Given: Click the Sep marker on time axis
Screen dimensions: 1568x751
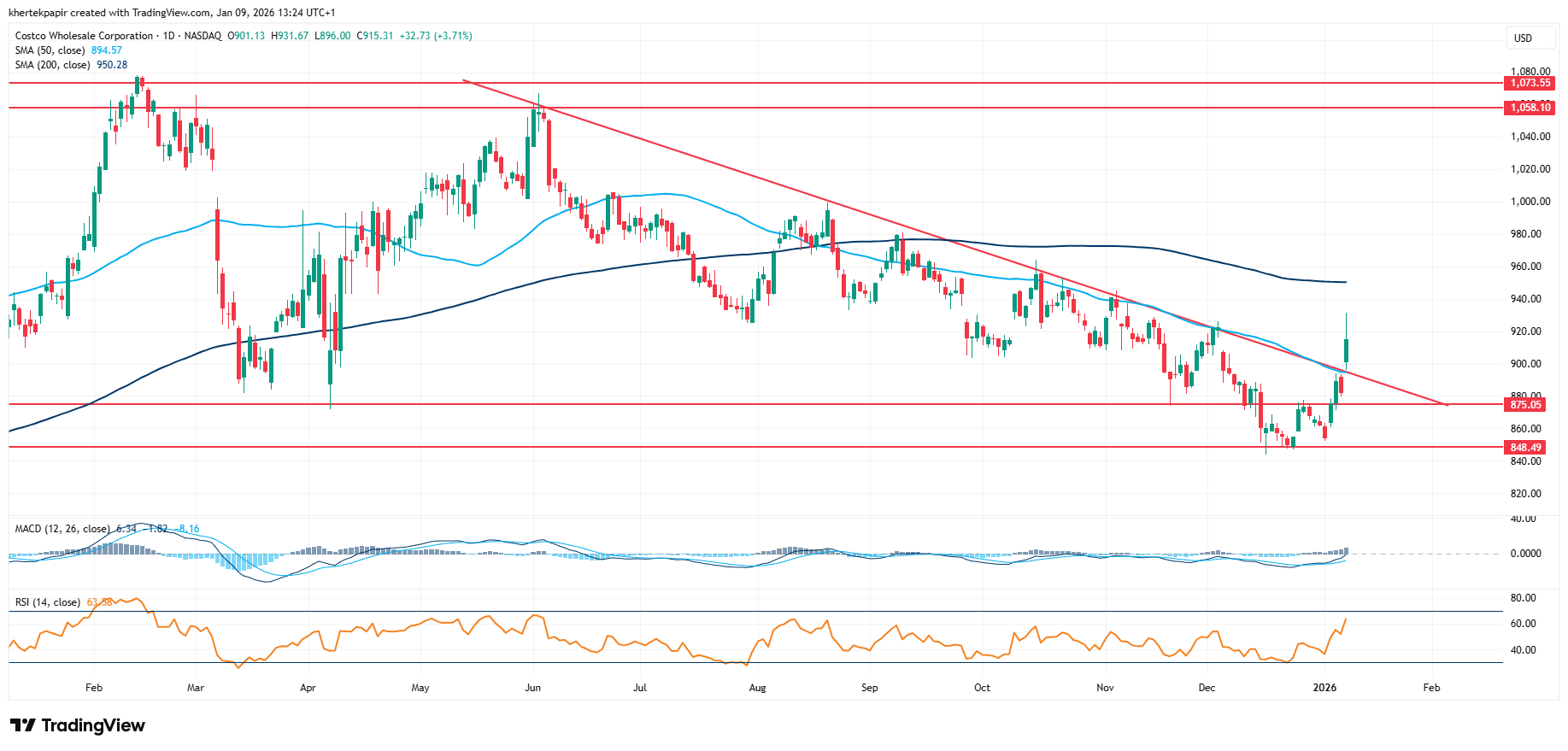Looking at the screenshot, I should [x=869, y=688].
